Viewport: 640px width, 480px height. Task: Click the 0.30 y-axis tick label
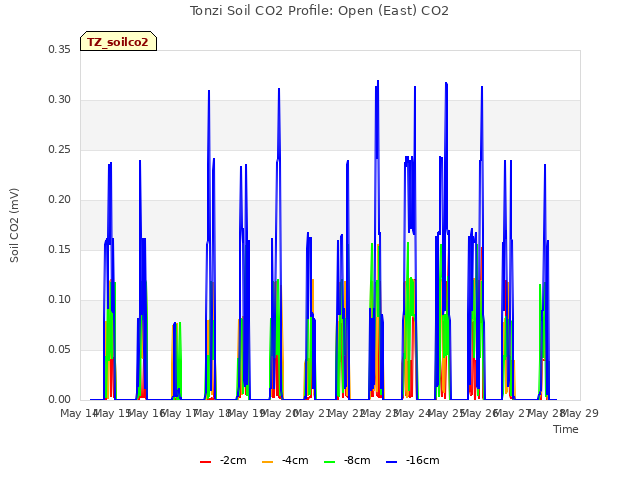(59, 100)
